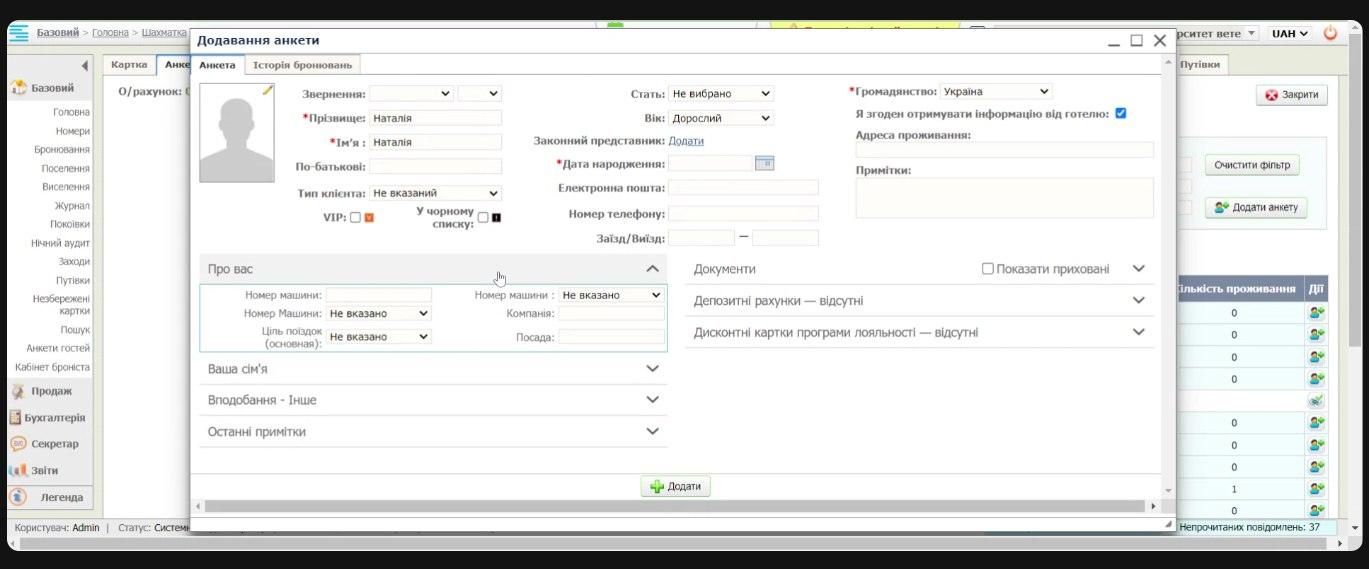Expand the Ваша сім'я section
The image size is (1369, 569).
[x=432, y=369]
